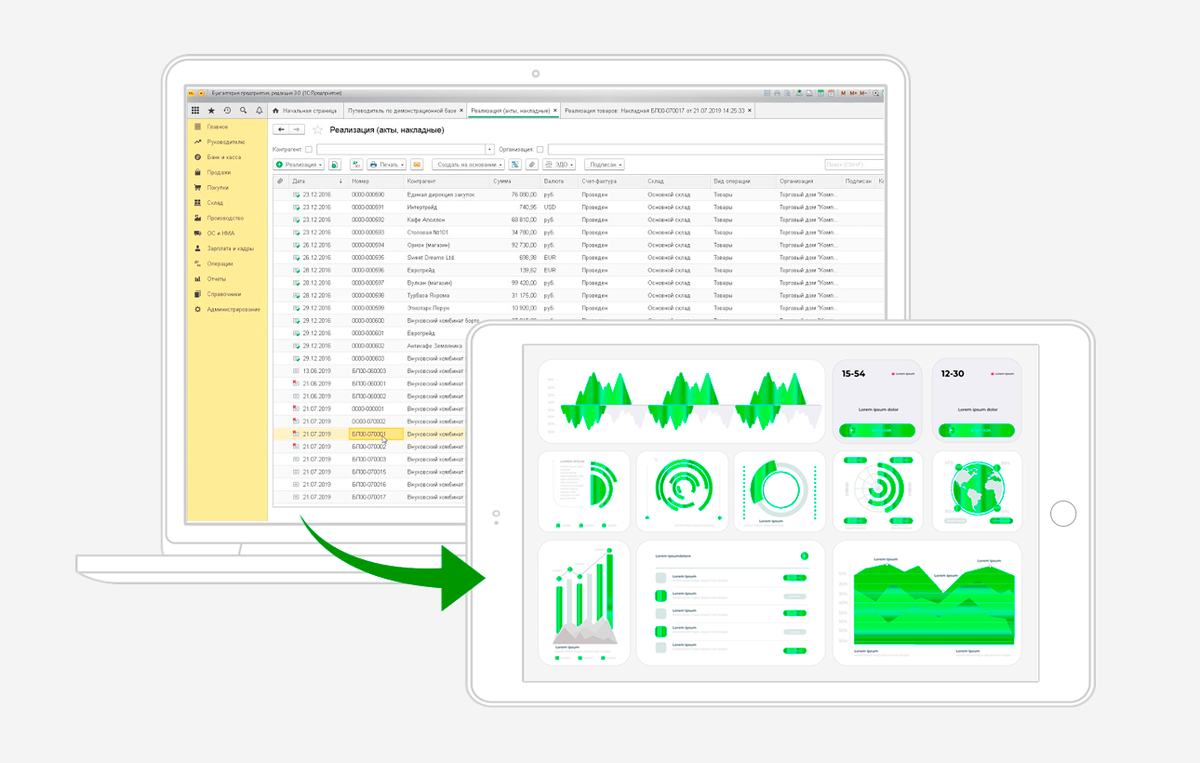Image resolution: width=1200 pixels, height=763 pixels.
Task: Toggle the Контрагент filter checkbox
Action: pos(308,149)
